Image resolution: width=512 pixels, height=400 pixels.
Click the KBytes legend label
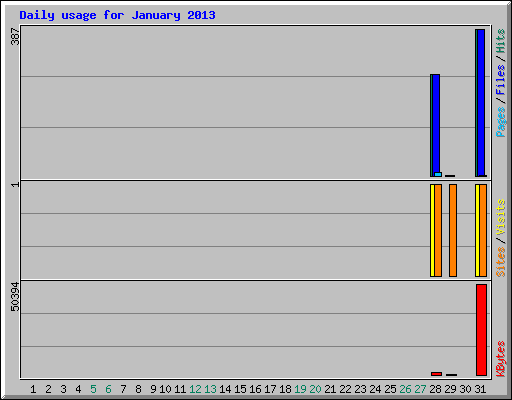pos(500,359)
